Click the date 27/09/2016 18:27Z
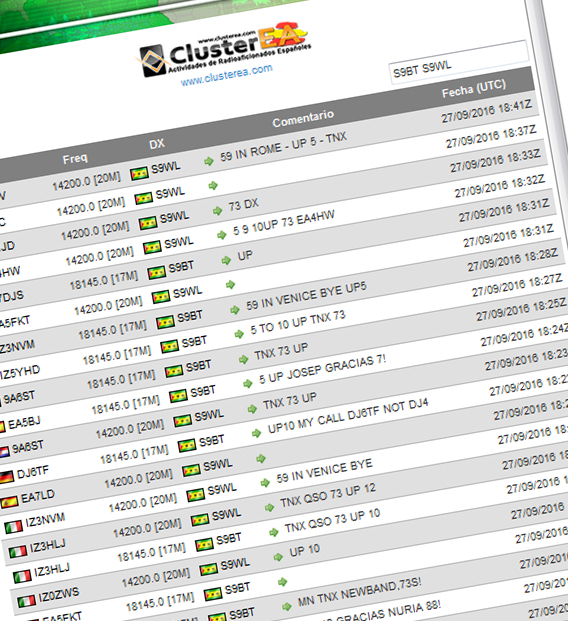Screen dimensions: 568x621 click(517, 285)
